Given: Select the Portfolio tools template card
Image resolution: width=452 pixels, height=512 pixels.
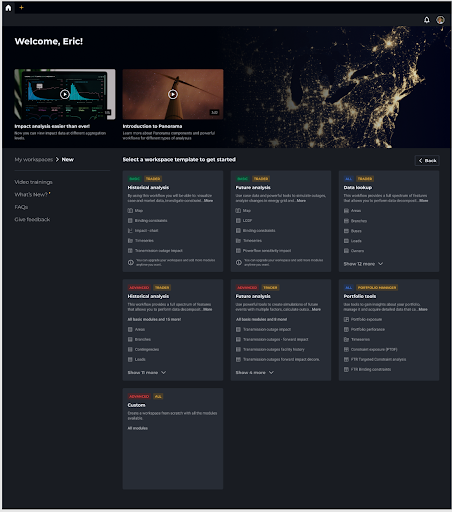Looking at the screenshot, I should [389, 330].
